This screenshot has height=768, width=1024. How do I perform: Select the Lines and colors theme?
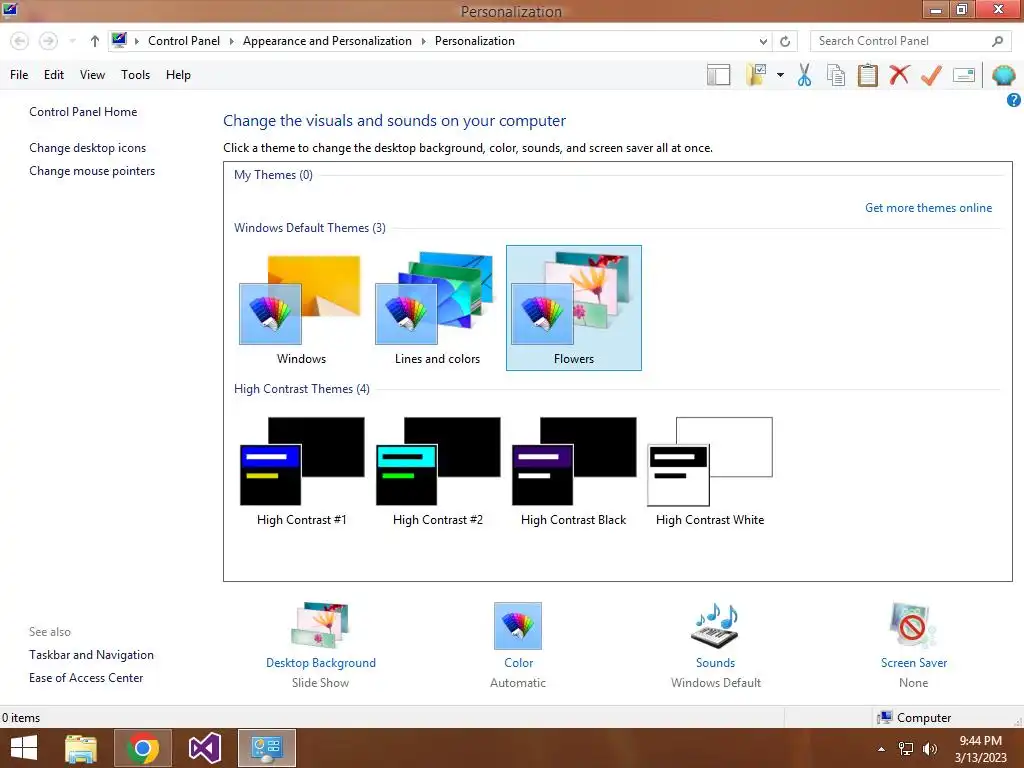pyautogui.click(x=438, y=308)
